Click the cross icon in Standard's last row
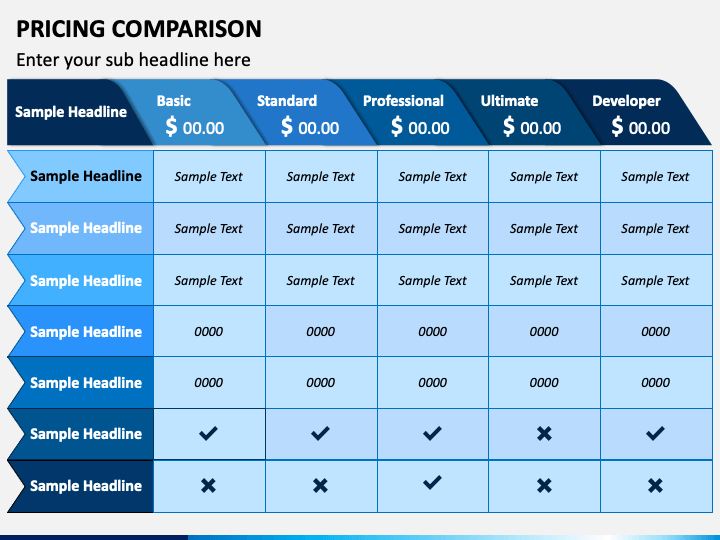The height and width of the screenshot is (540, 720). click(x=321, y=485)
